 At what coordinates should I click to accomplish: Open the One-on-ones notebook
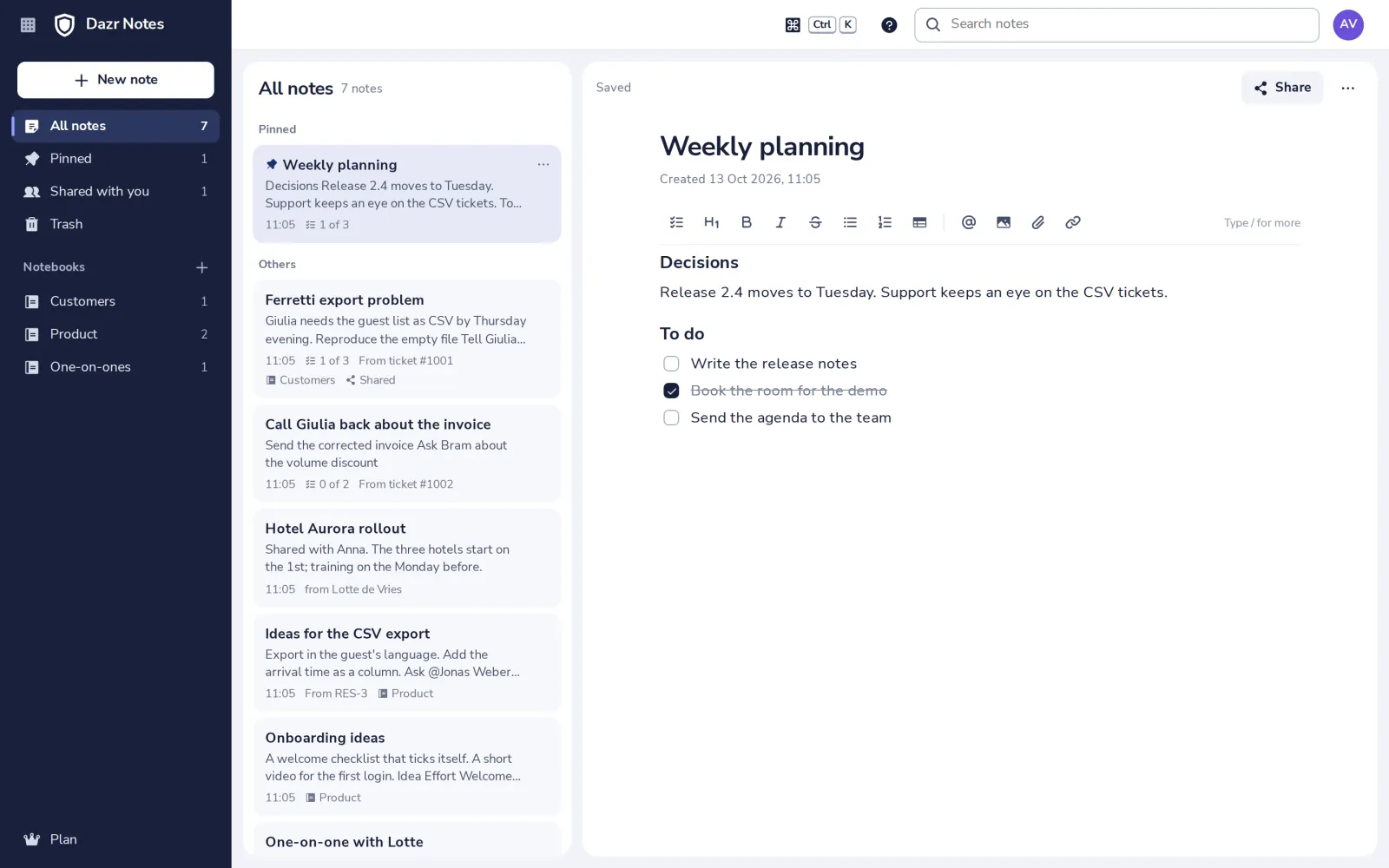click(115, 367)
